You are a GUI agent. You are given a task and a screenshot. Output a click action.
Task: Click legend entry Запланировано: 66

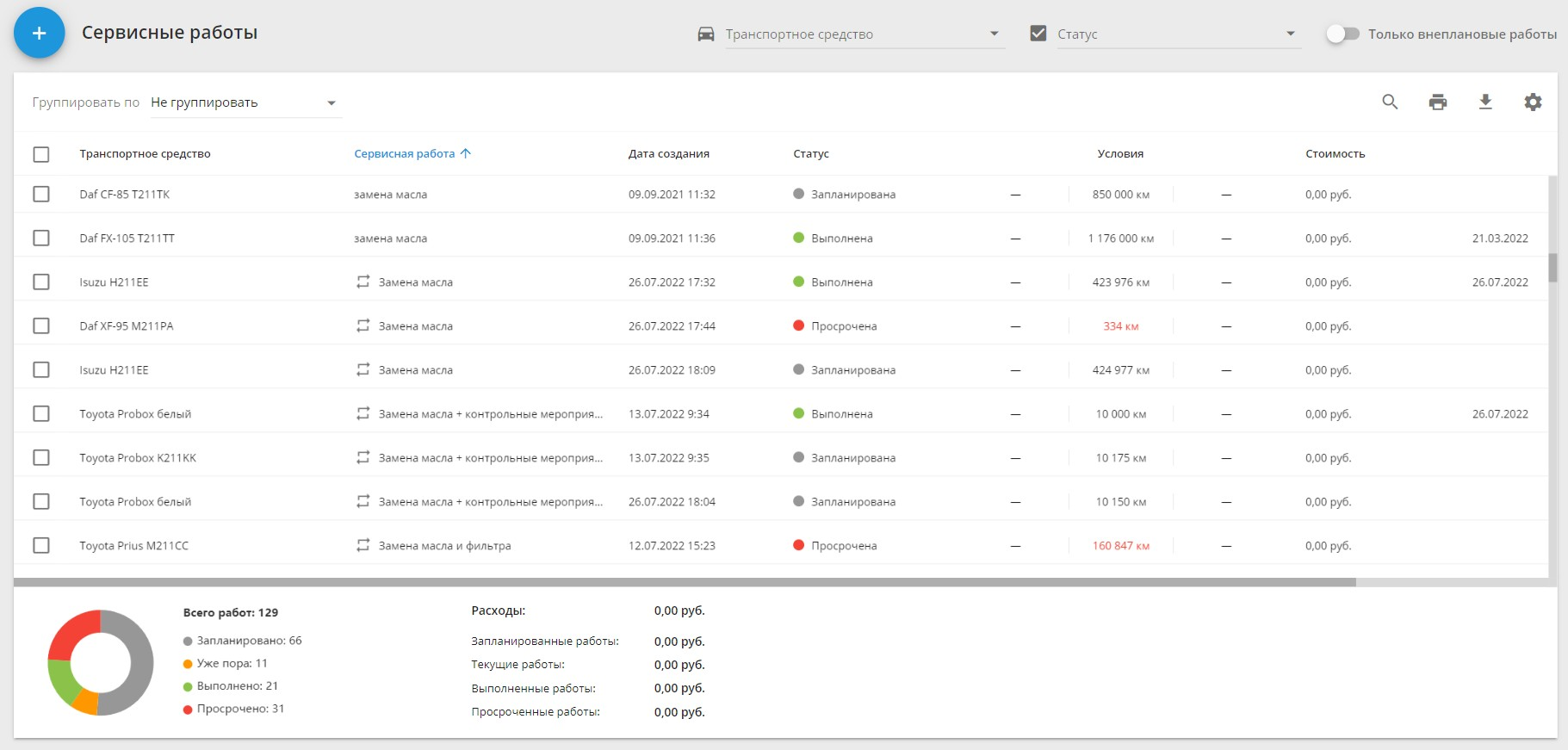pyautogui.click(x=242, y=641)
